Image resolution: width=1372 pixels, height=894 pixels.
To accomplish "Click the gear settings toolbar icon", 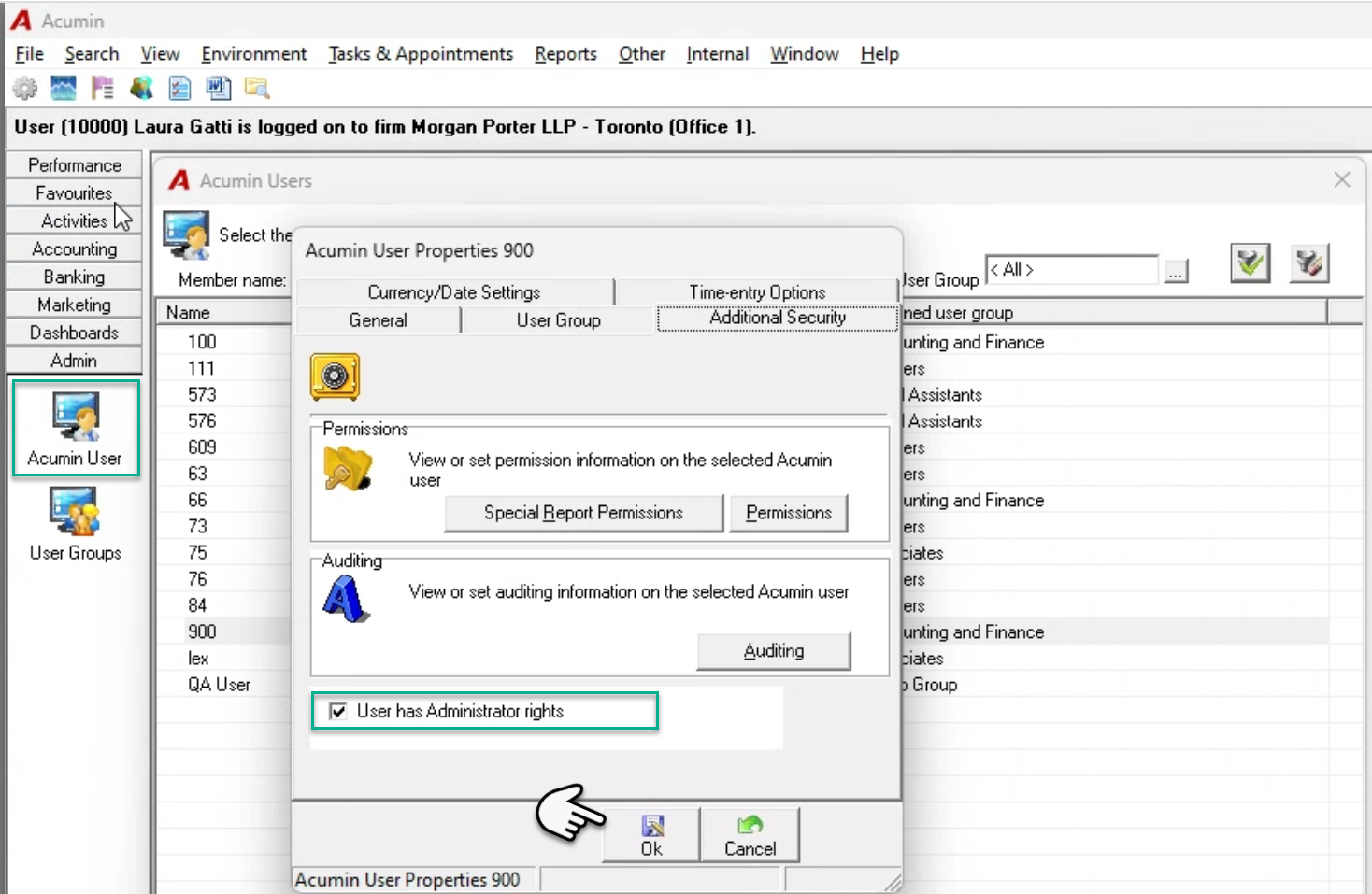I will point(24,89).
